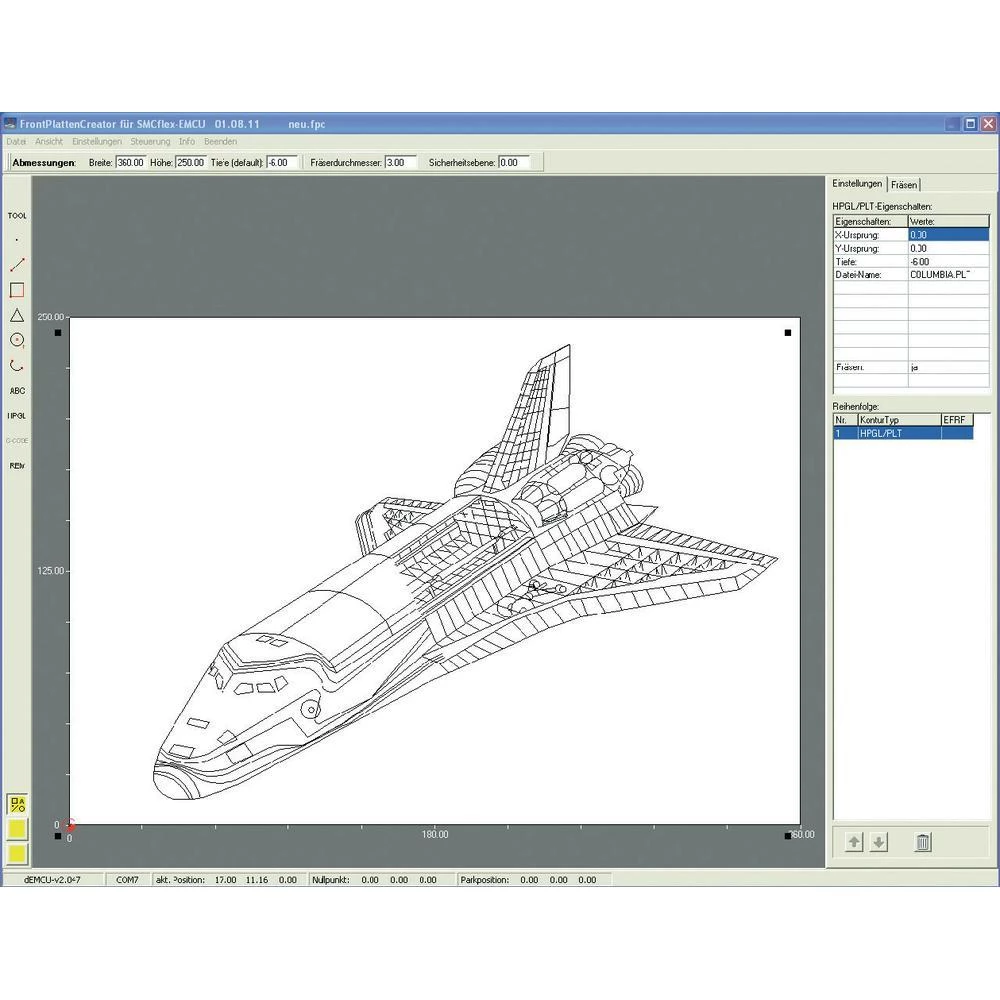Click the top yellow swatch in sidebar
Screen dimensions: 1000x1000
point(17,829)
